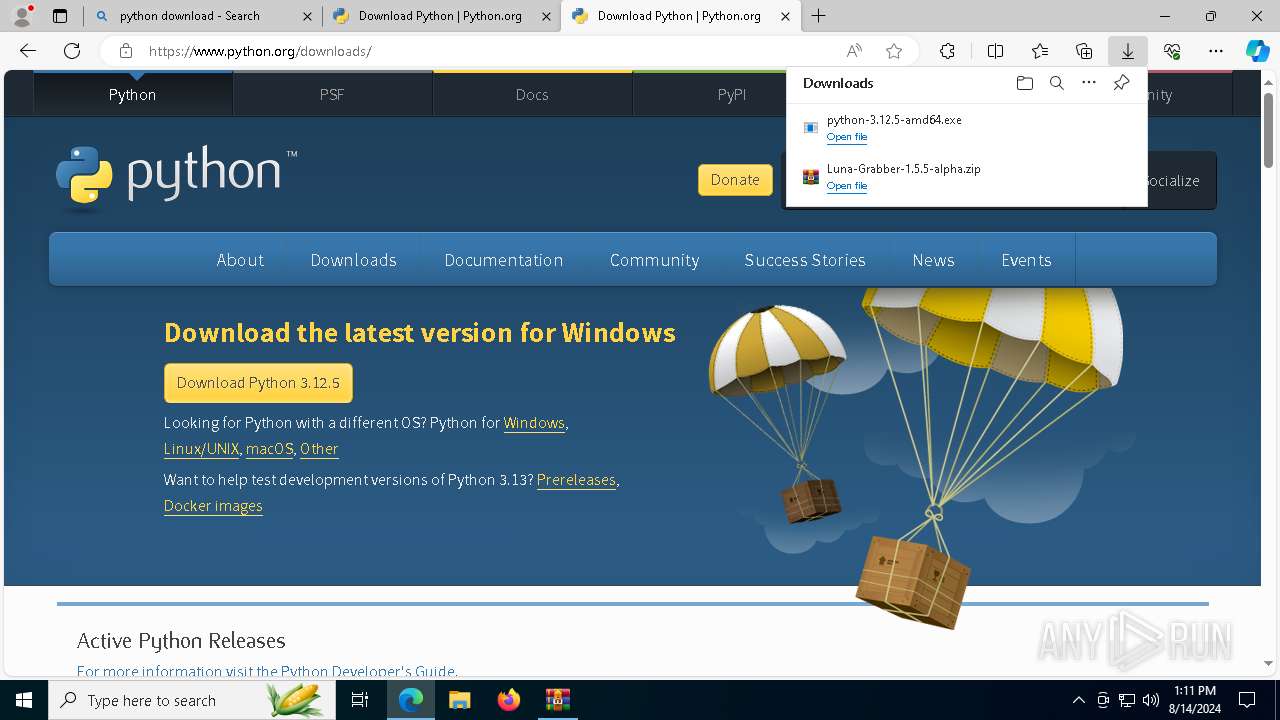Image resolution: width=1280 pixels, height=720 pixels.
Task: Follow the Windows download link
Action: click(534, 423)
